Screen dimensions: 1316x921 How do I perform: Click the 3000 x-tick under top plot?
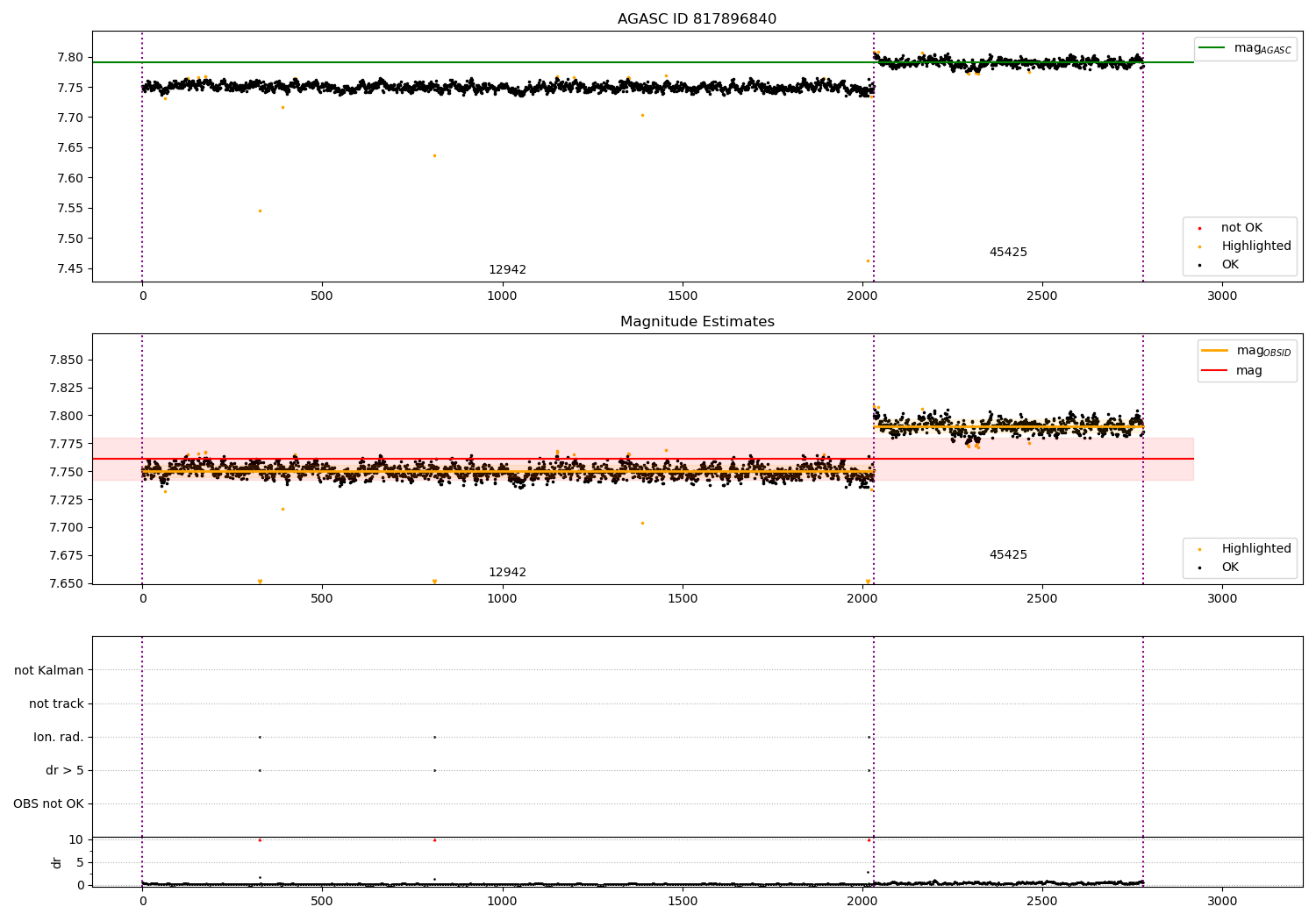click(x=1222, y=296)
